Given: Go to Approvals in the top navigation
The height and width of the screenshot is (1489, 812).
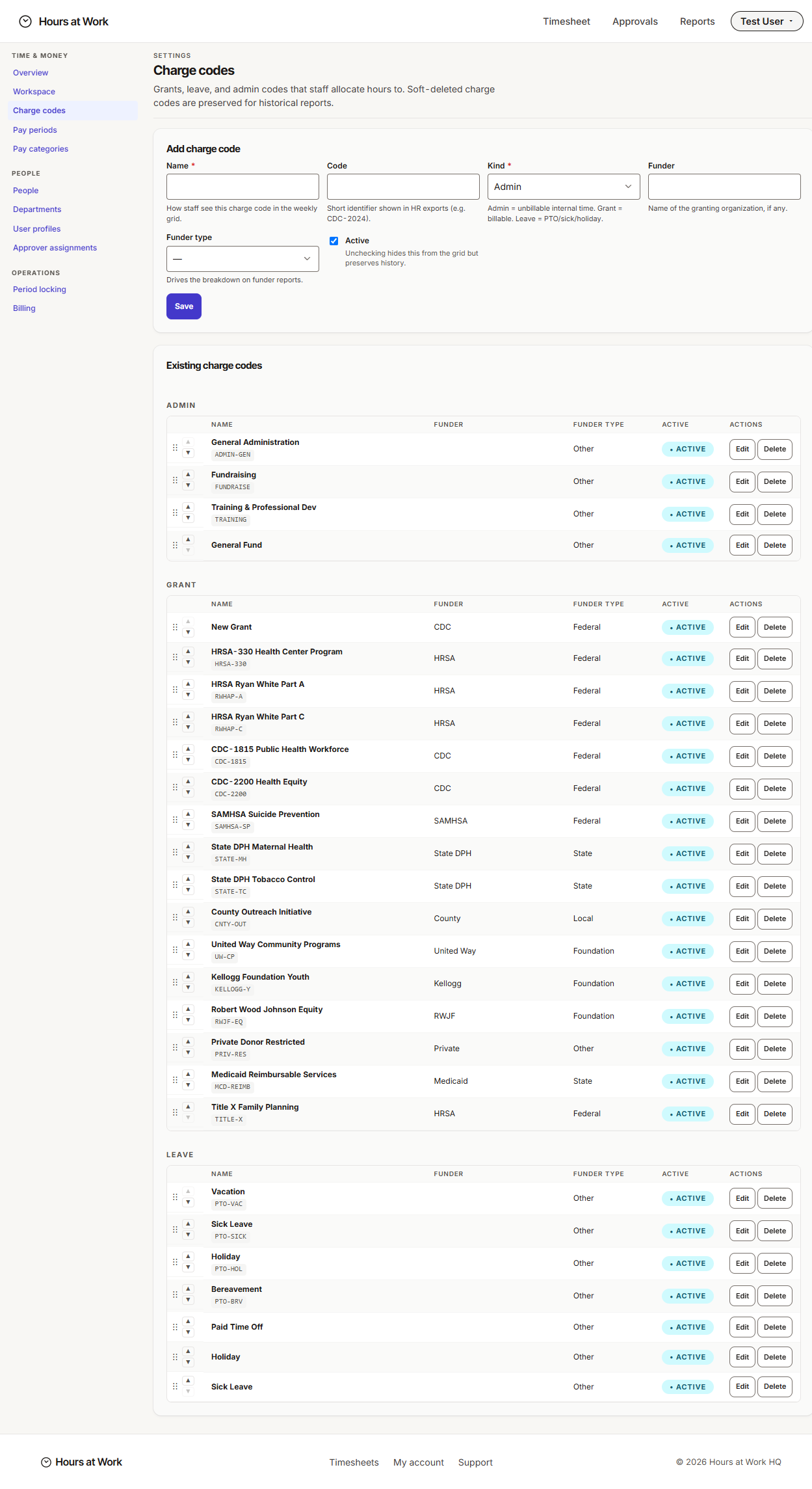Looking at the screenshot, I should (x=635, y=21).
